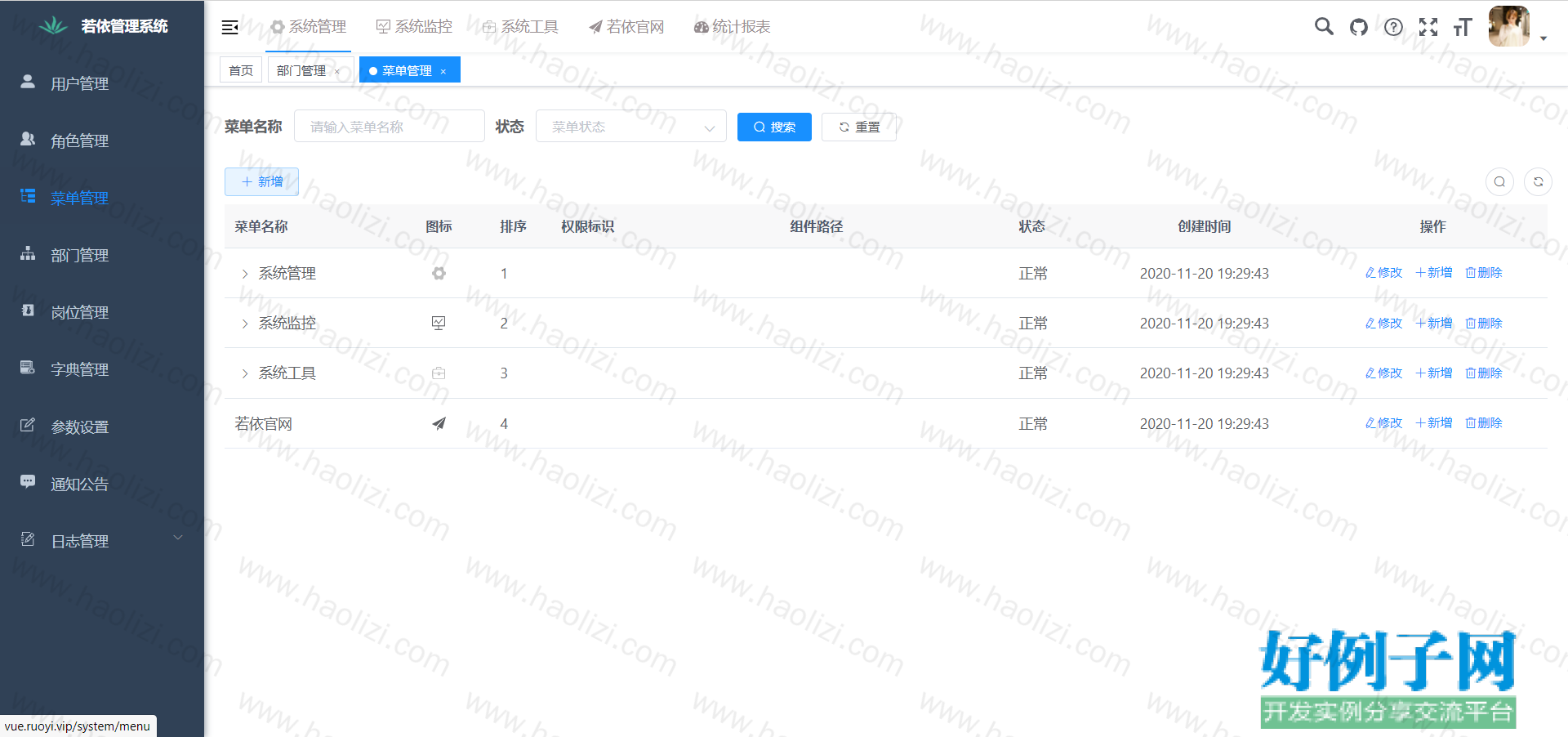Open 字典管理 in the sidebar

click(102, 369)
